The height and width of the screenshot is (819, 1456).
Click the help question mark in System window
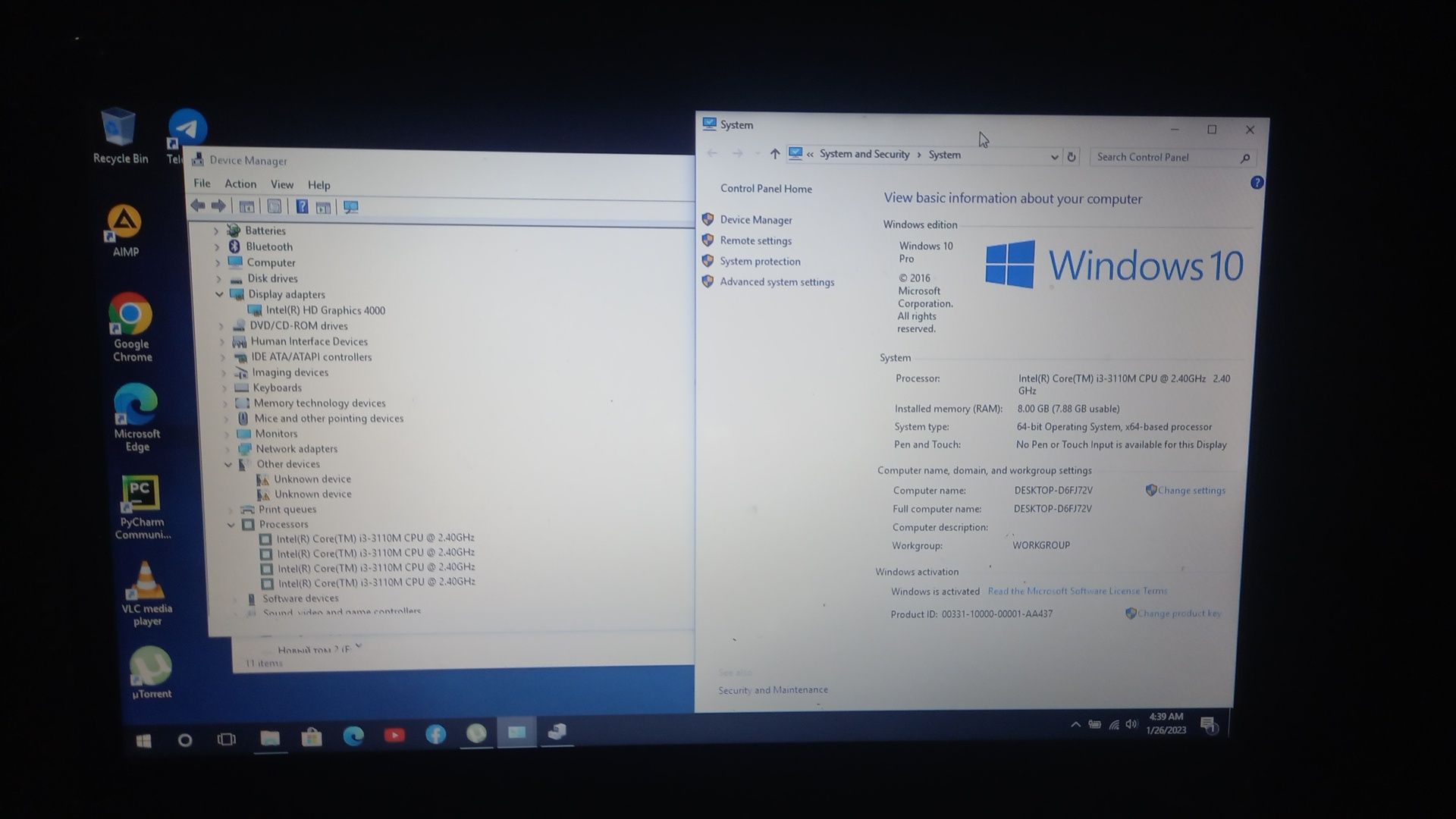pos(1257,183)
